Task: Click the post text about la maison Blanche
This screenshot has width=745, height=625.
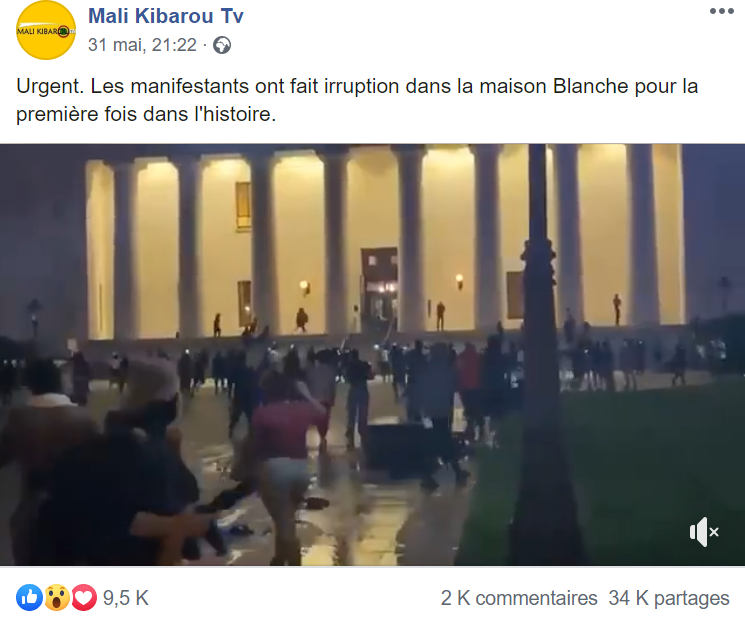Action: [357, 100]
